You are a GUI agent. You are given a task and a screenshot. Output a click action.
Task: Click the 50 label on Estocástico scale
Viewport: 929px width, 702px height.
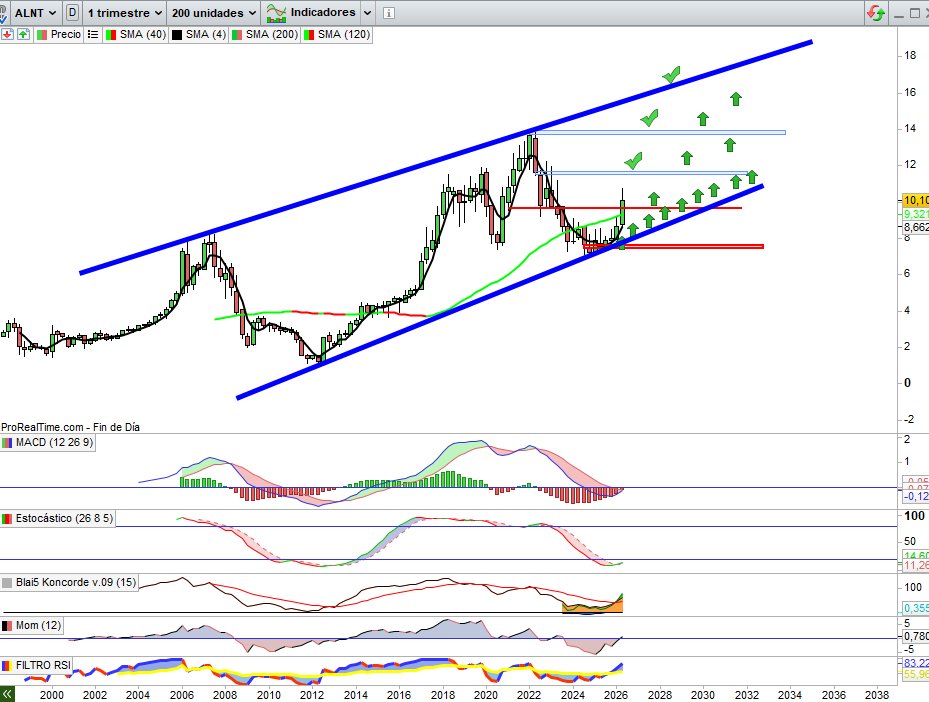pyautogui.click(x=910, y=541)
